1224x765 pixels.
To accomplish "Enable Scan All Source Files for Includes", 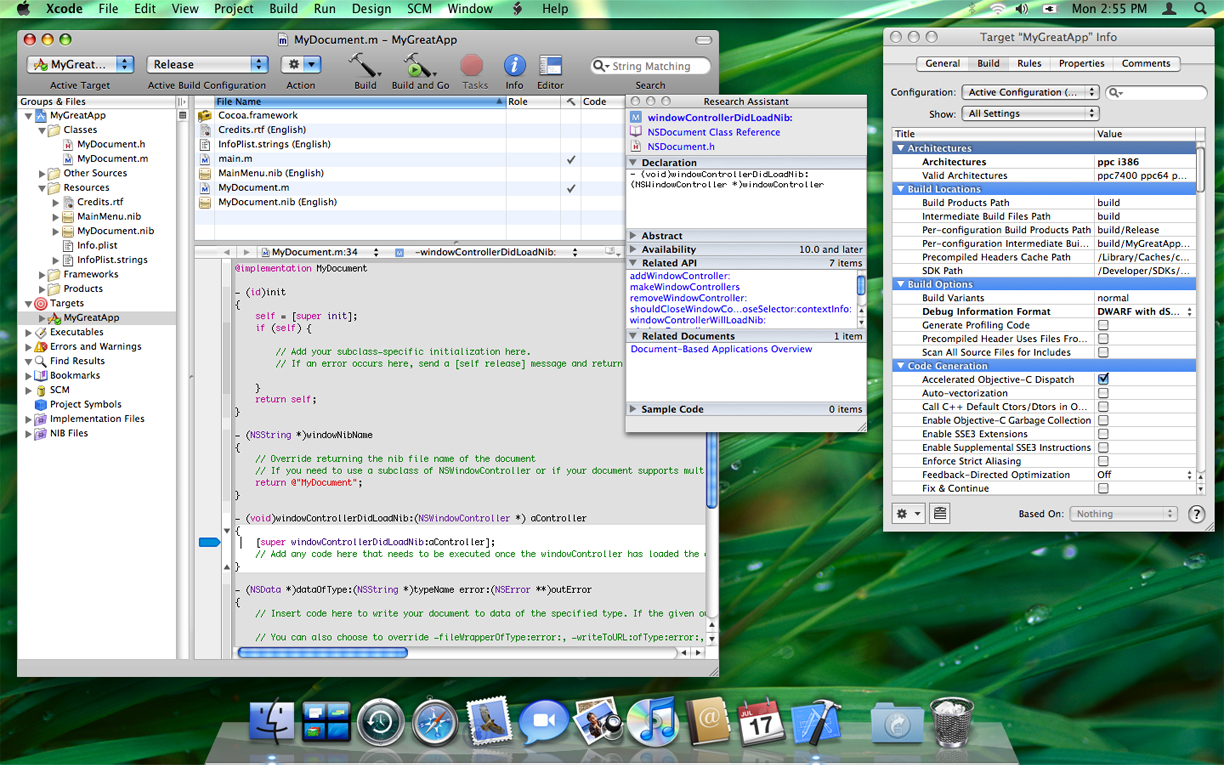I will tap(1103, 352).
